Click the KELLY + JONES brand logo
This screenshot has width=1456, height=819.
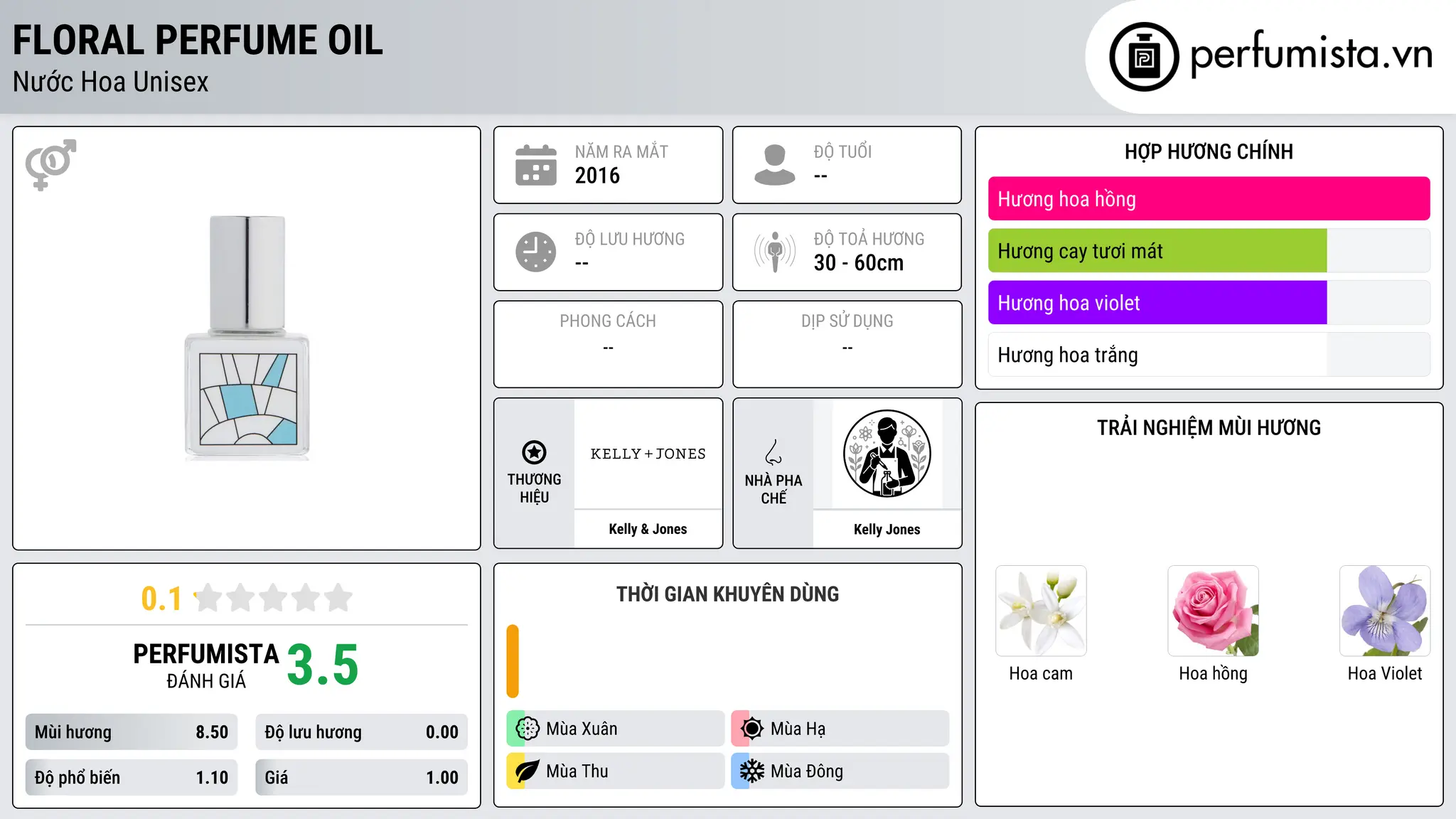point(648,454)
